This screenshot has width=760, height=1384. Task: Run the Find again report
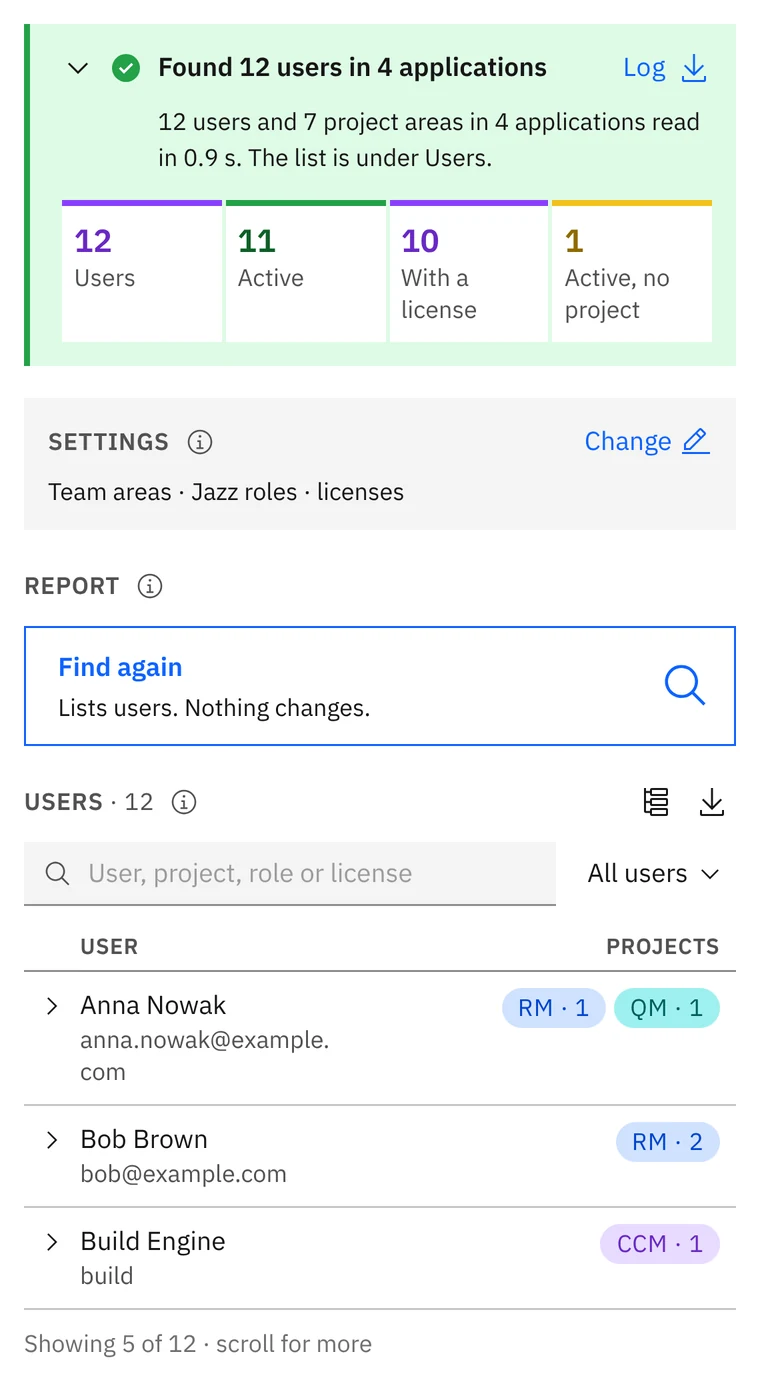(x=380, y=686)
